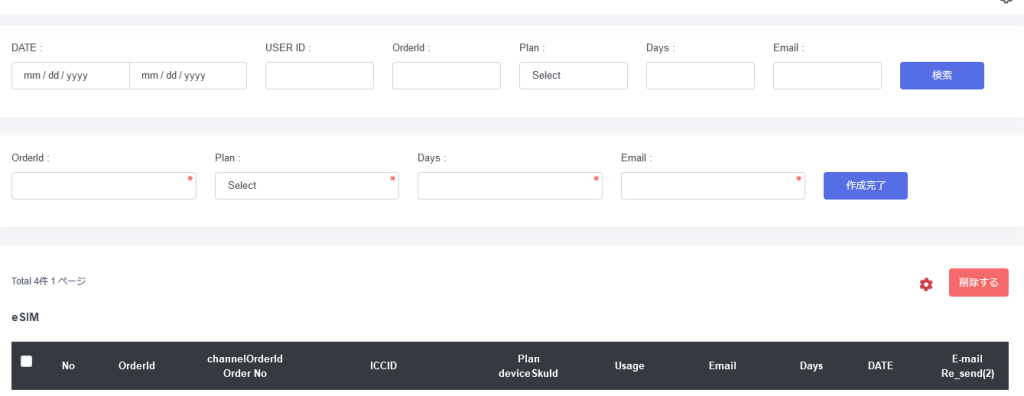Viewport: 1024px width, 396px height.
Task: Focus the start date field in DATE filter
Action: tap(71, 76)
